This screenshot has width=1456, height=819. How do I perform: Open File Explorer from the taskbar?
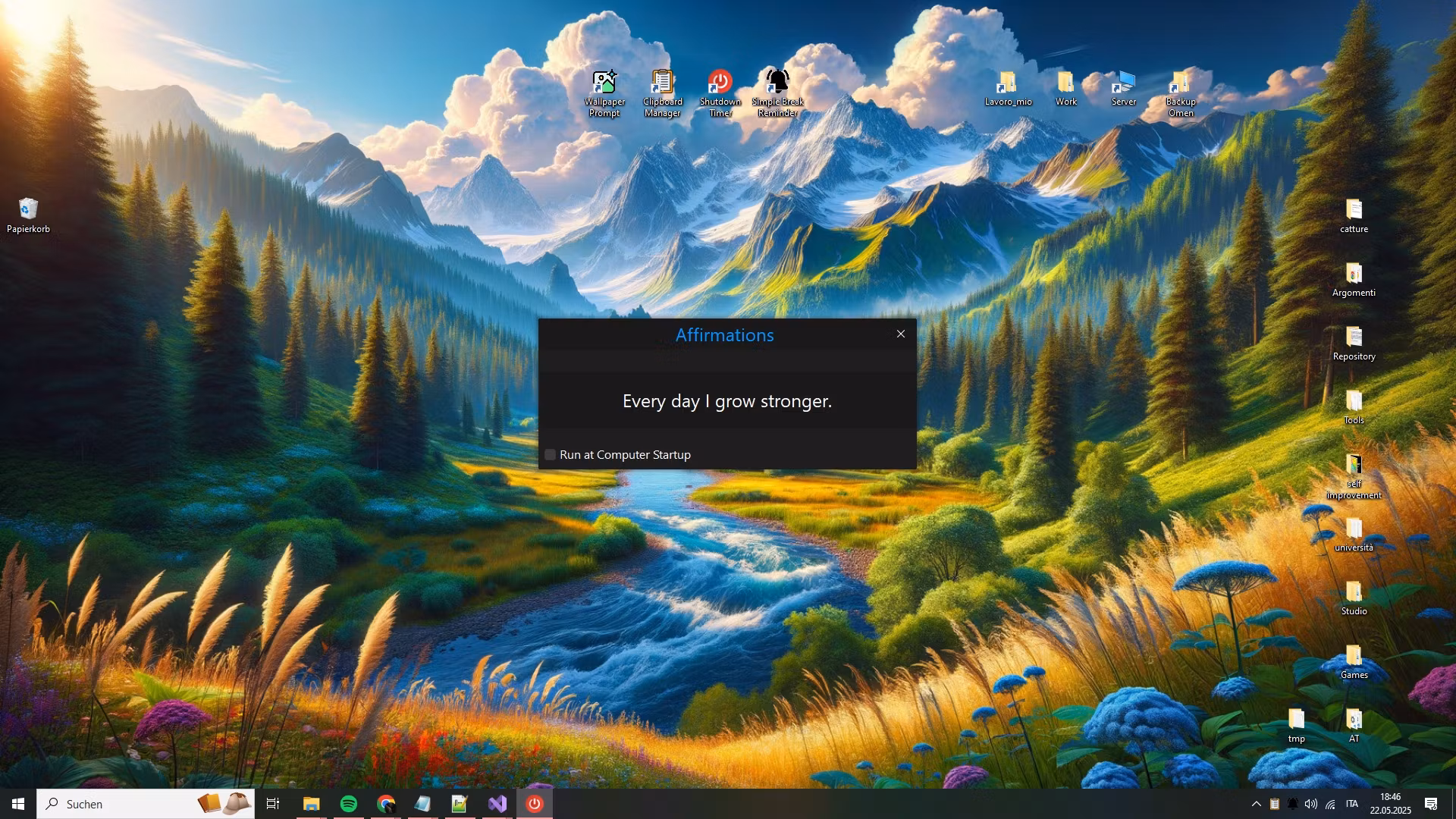[312, 804]
